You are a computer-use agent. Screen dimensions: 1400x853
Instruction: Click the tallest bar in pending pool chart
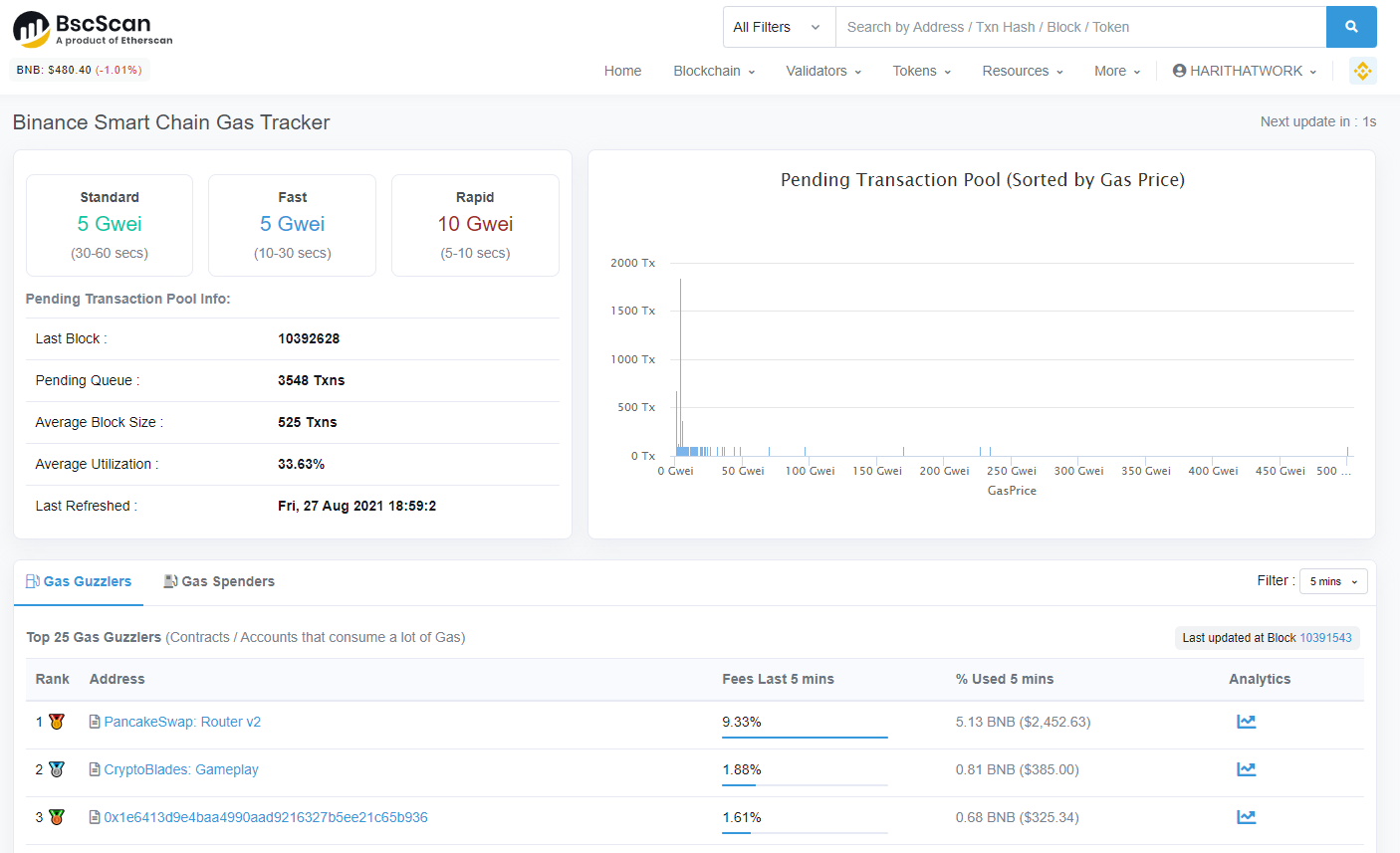680,367
